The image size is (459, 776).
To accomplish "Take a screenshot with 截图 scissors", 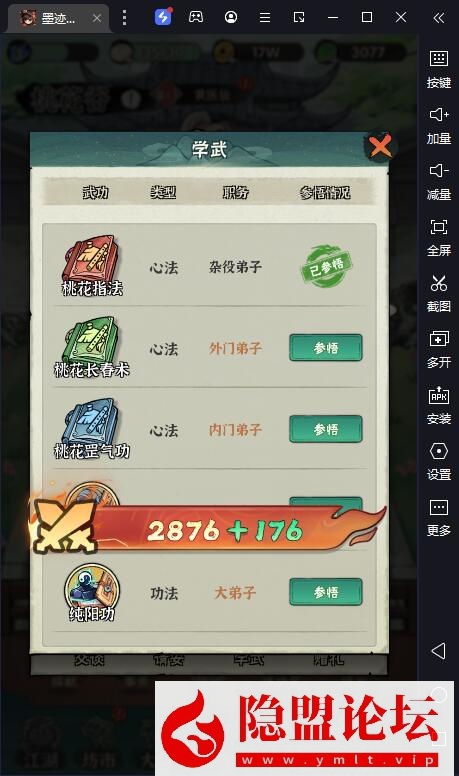I will (x=439, y=293).
